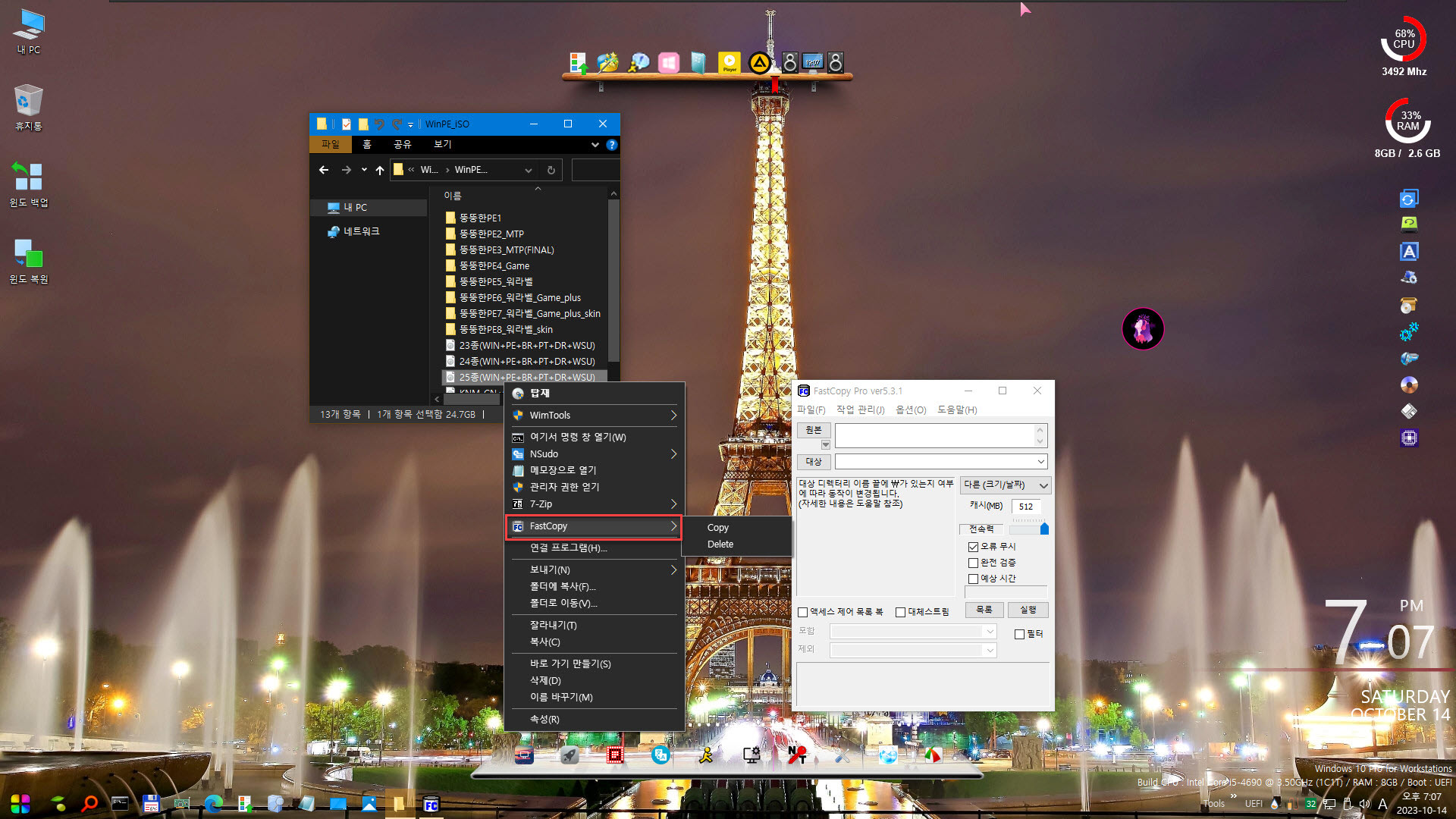Click the red chip icon on the bottom dock
Viewport: 1456px width, 819px height.
(x=615, y=755)
